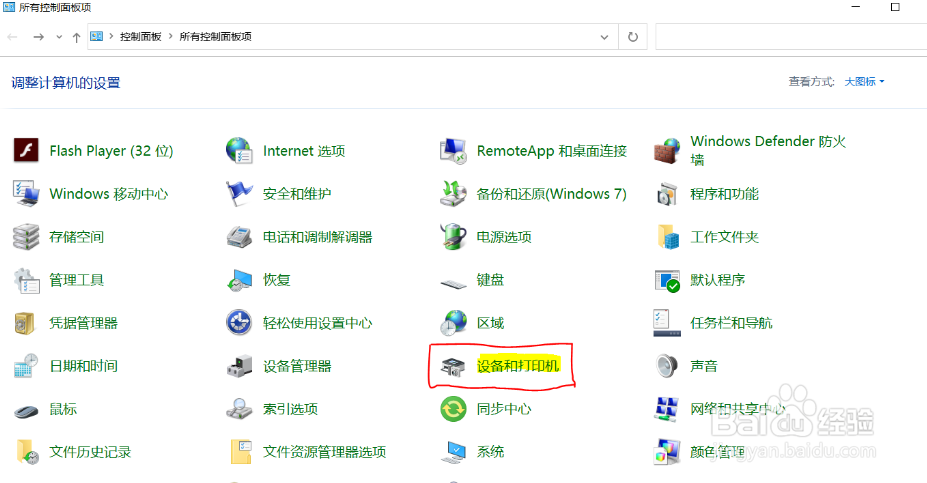The height and width of the screenshot is (483, 927).
Task: Open the 系统 text link
Action: [x=490, y=452]
